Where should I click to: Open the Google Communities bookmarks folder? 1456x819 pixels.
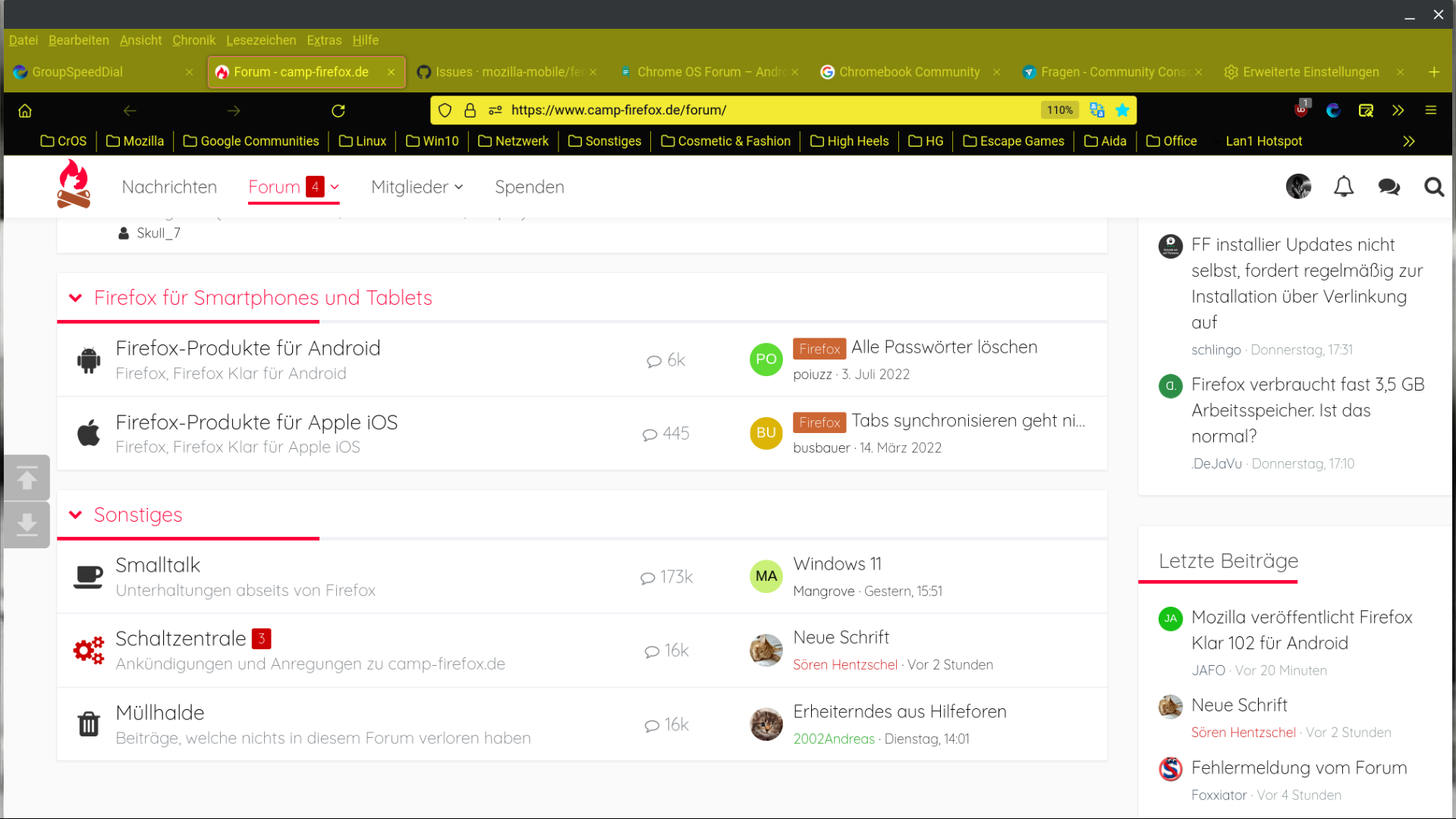click(251, 142)
